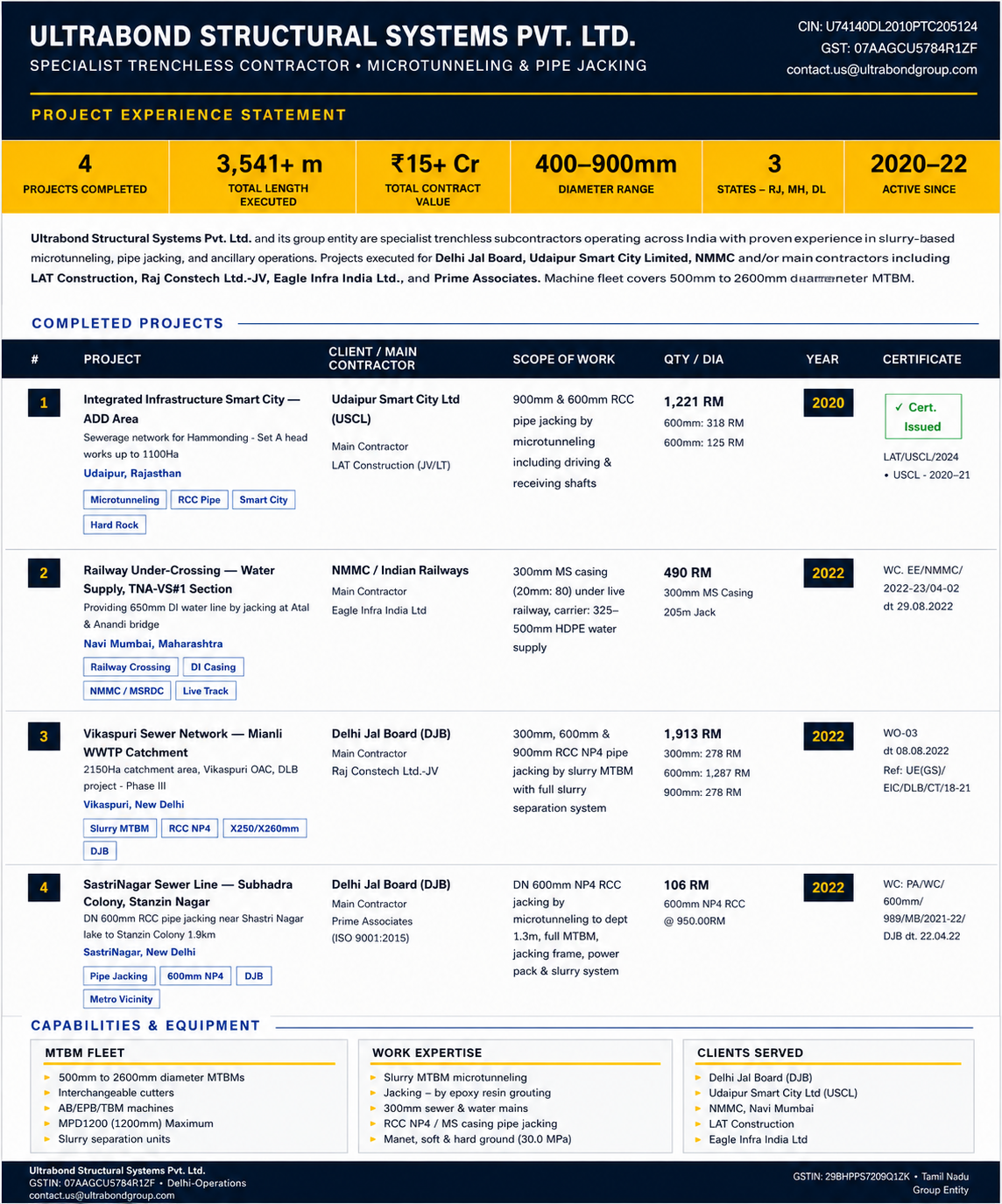Click the Microtunneling tag

(x=124, y=500)
